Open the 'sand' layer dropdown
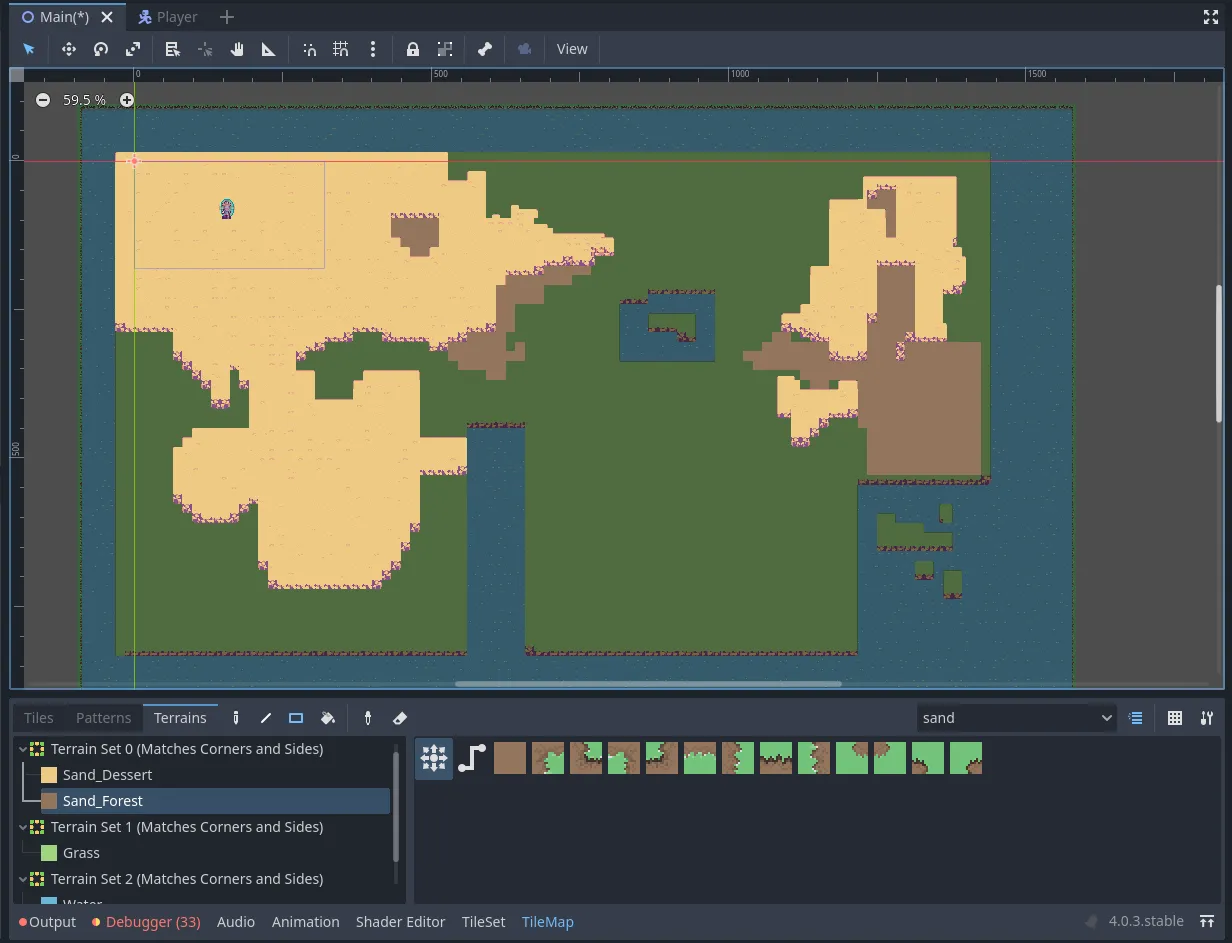1232x943 pixels. [1017, 718]
